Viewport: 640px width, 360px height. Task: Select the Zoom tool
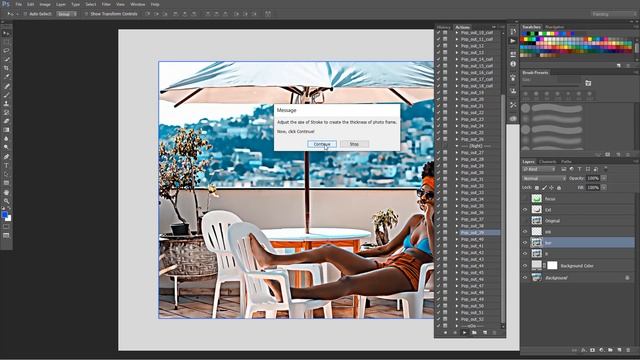[6, 201]
